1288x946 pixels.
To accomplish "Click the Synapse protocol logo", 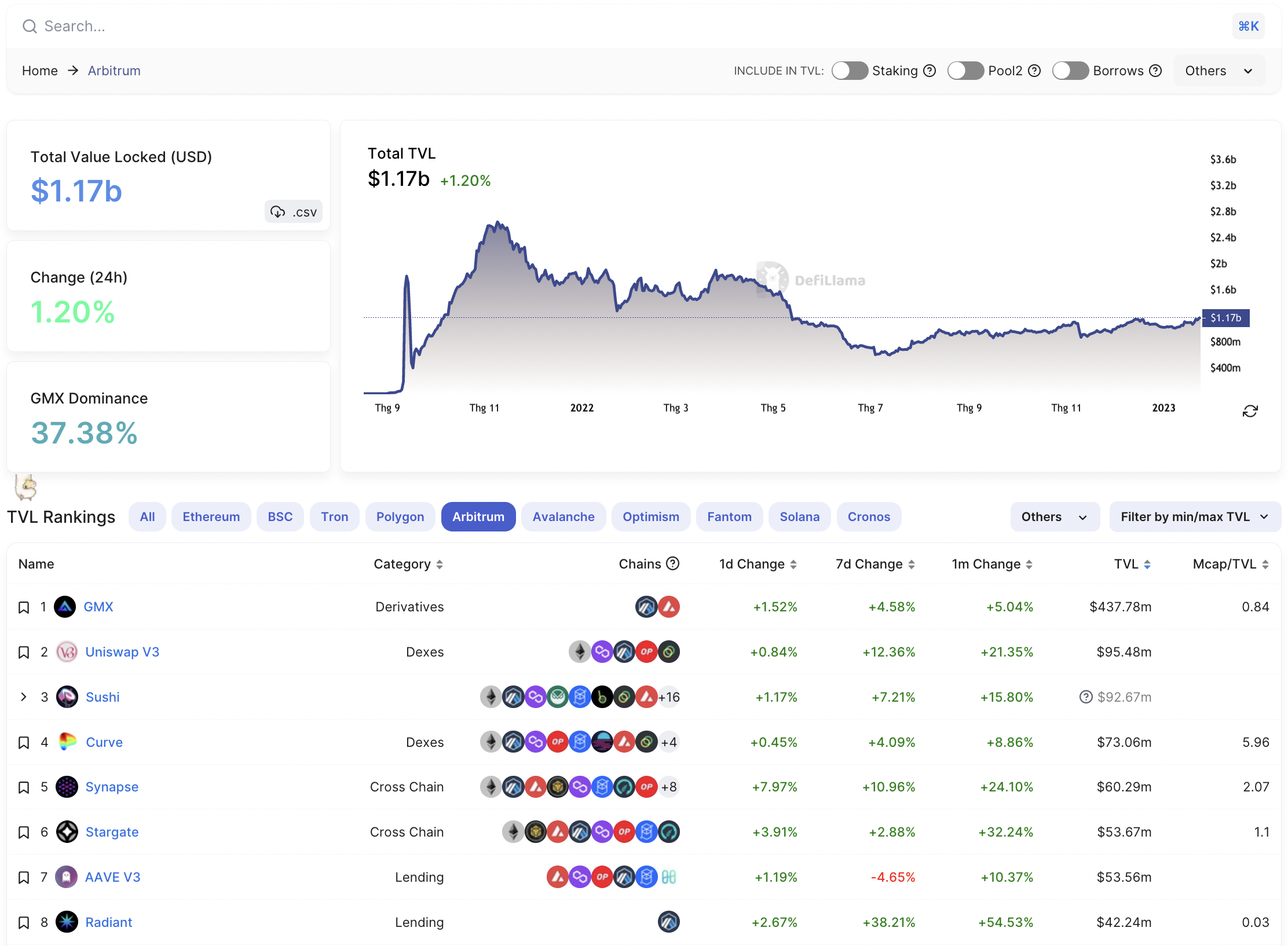I will 67,787.
